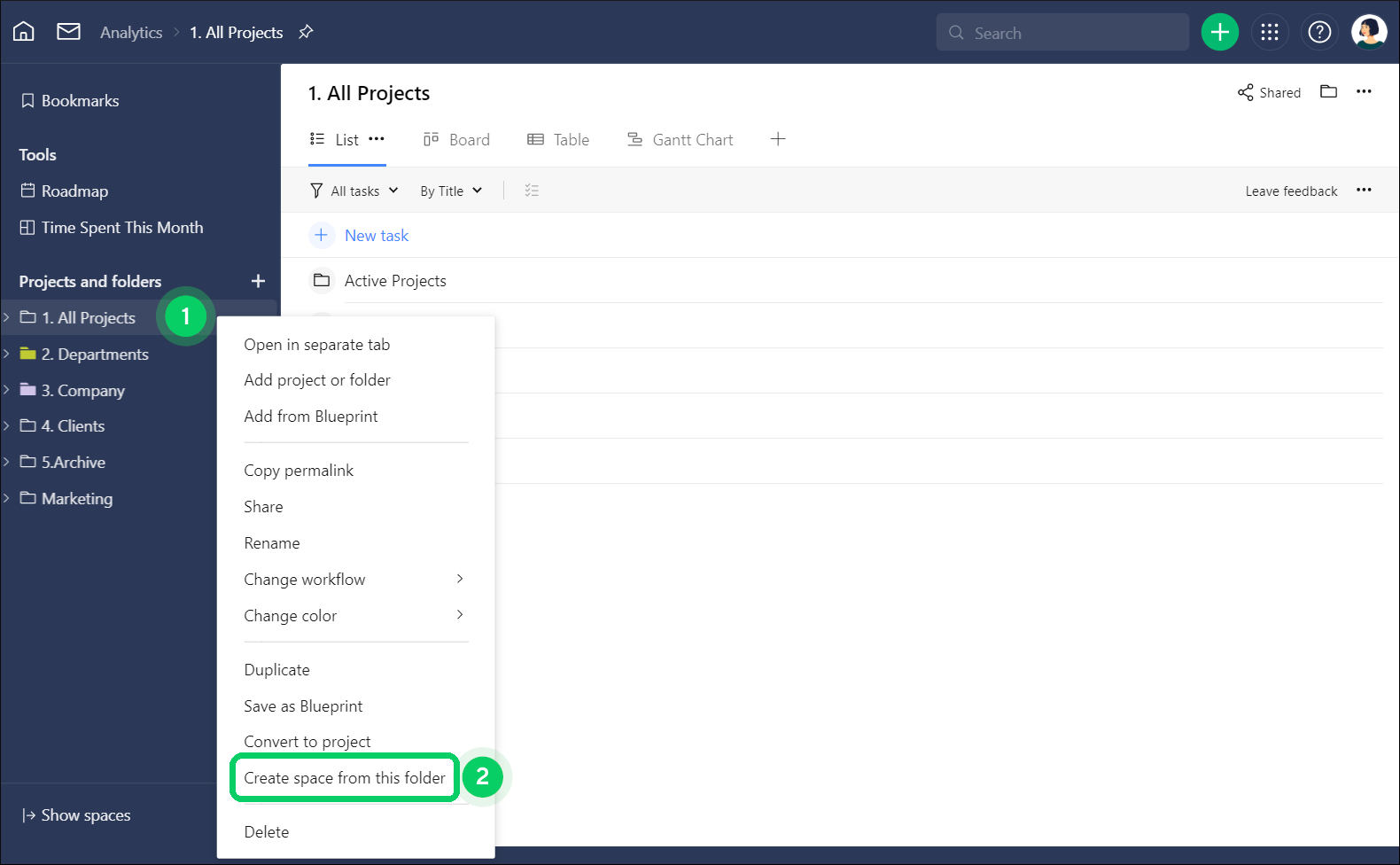Screen dimensions: 1400x865
Task: Open the apps grid launcher icon
Action: coord(1269,33)
